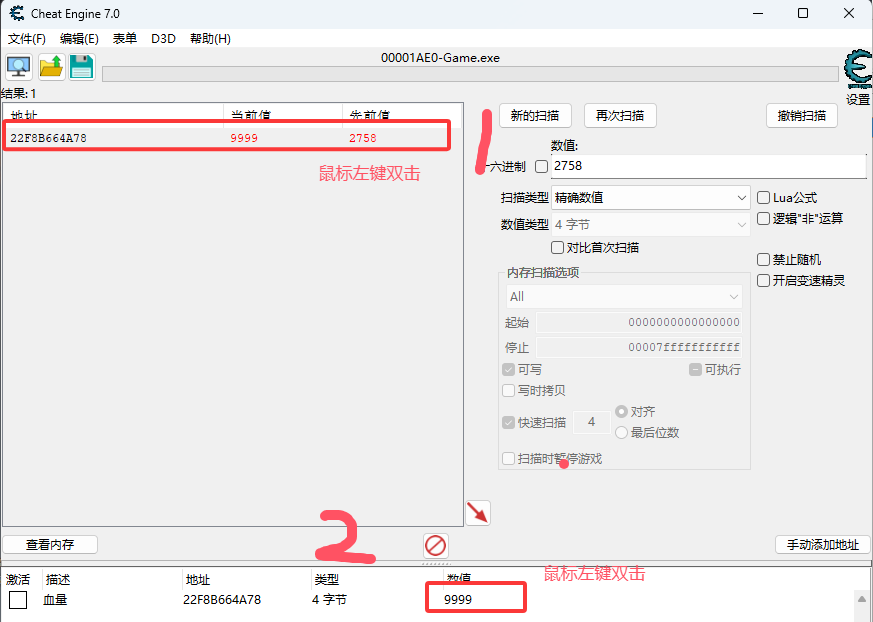873x622 pixels.
Task: Open the memory region All dropdown
Action: [x=624, y=297]
